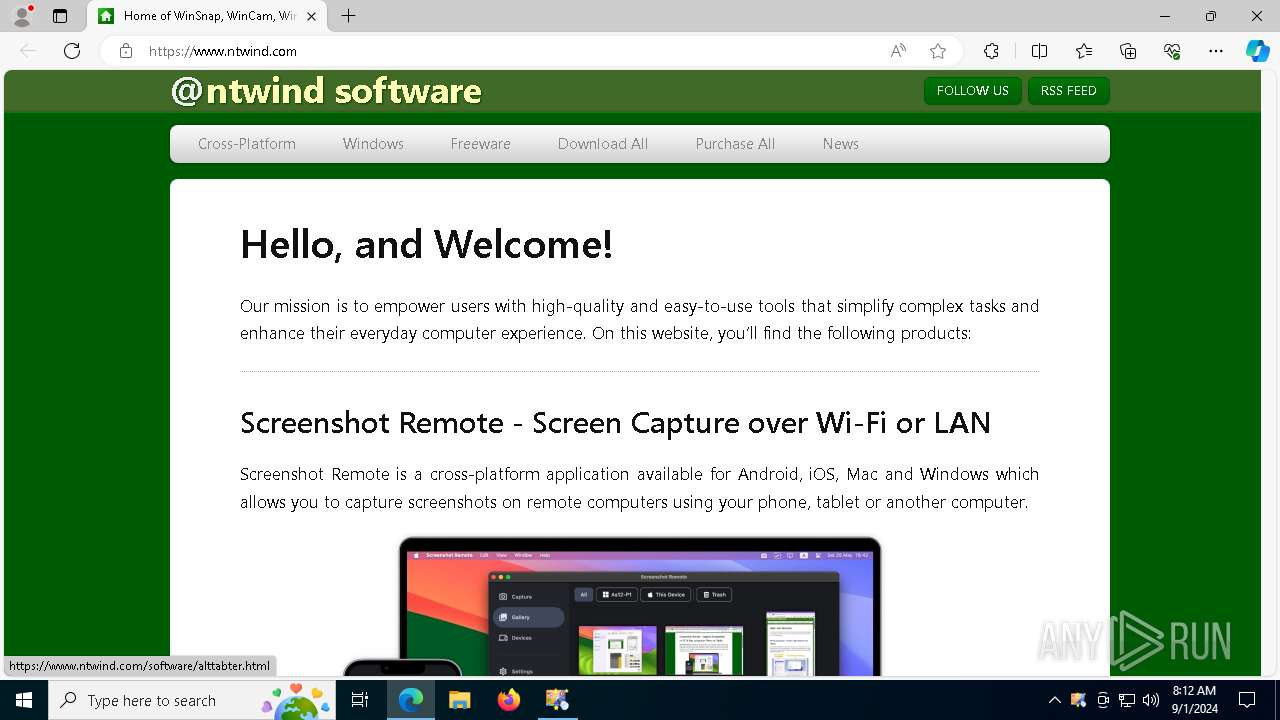Add this page to favorites star
The height and width of the screenshot is (720, 1280).
pos(937,51)
